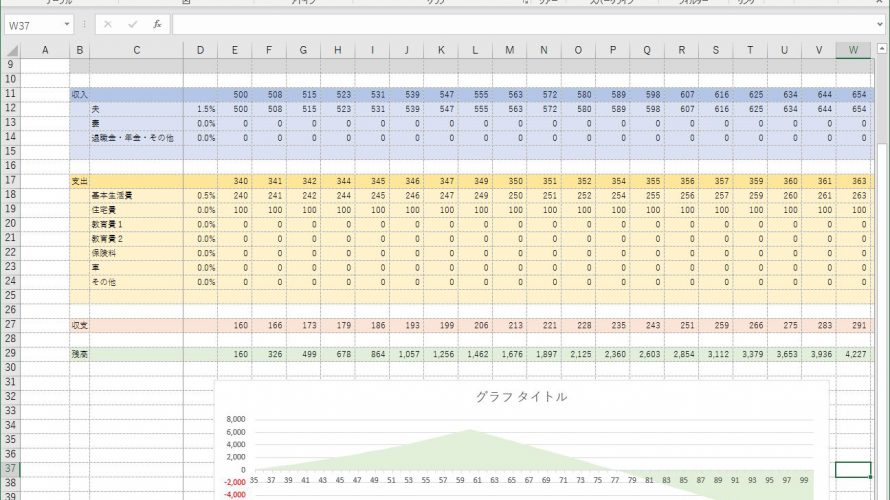This screenshot has width=890, height=500.
Task: Click the 0.5% rate cell for 基本生活費
Action: (x=200, y=196)
